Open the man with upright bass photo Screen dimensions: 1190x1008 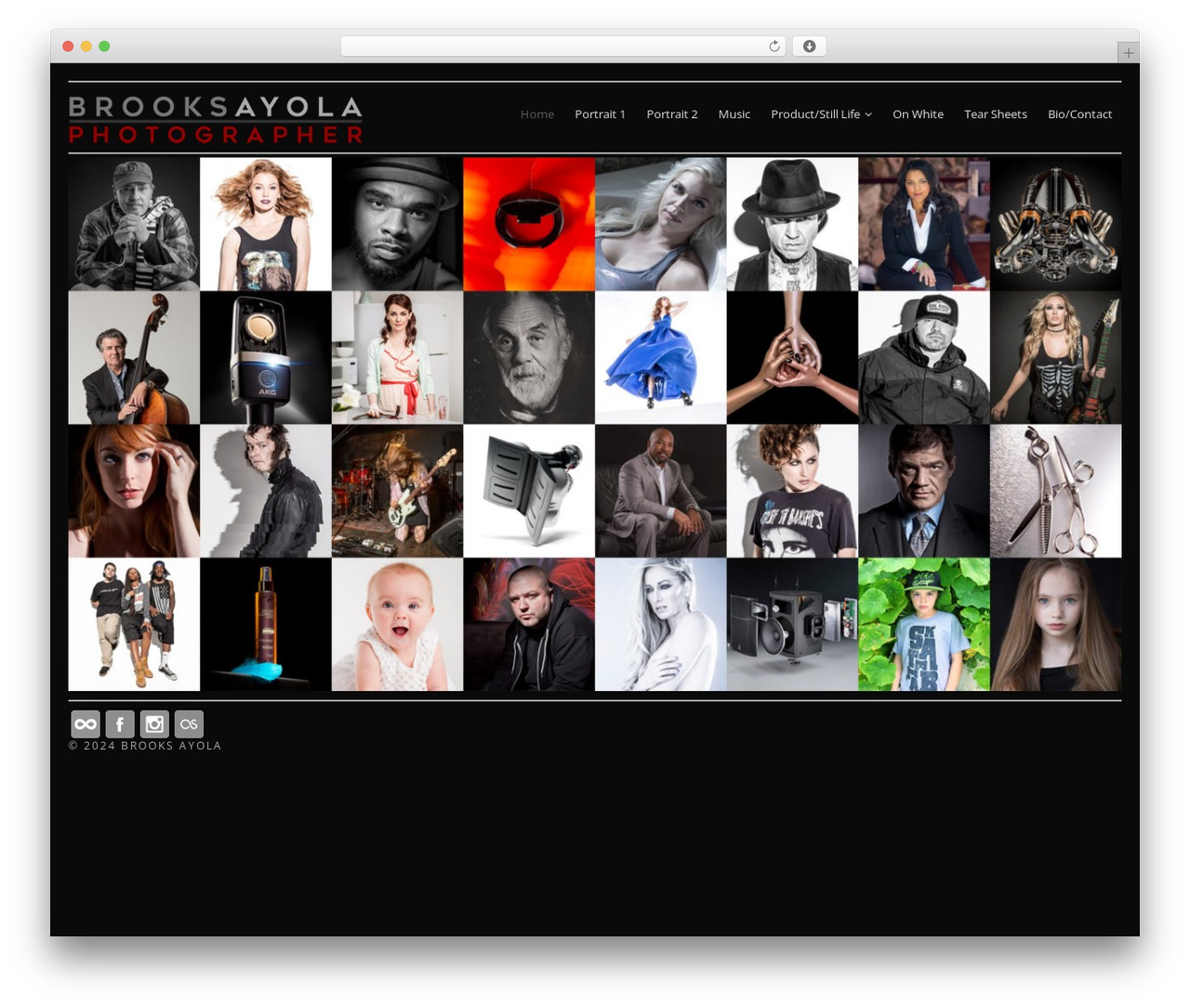(x=134, y=358)
